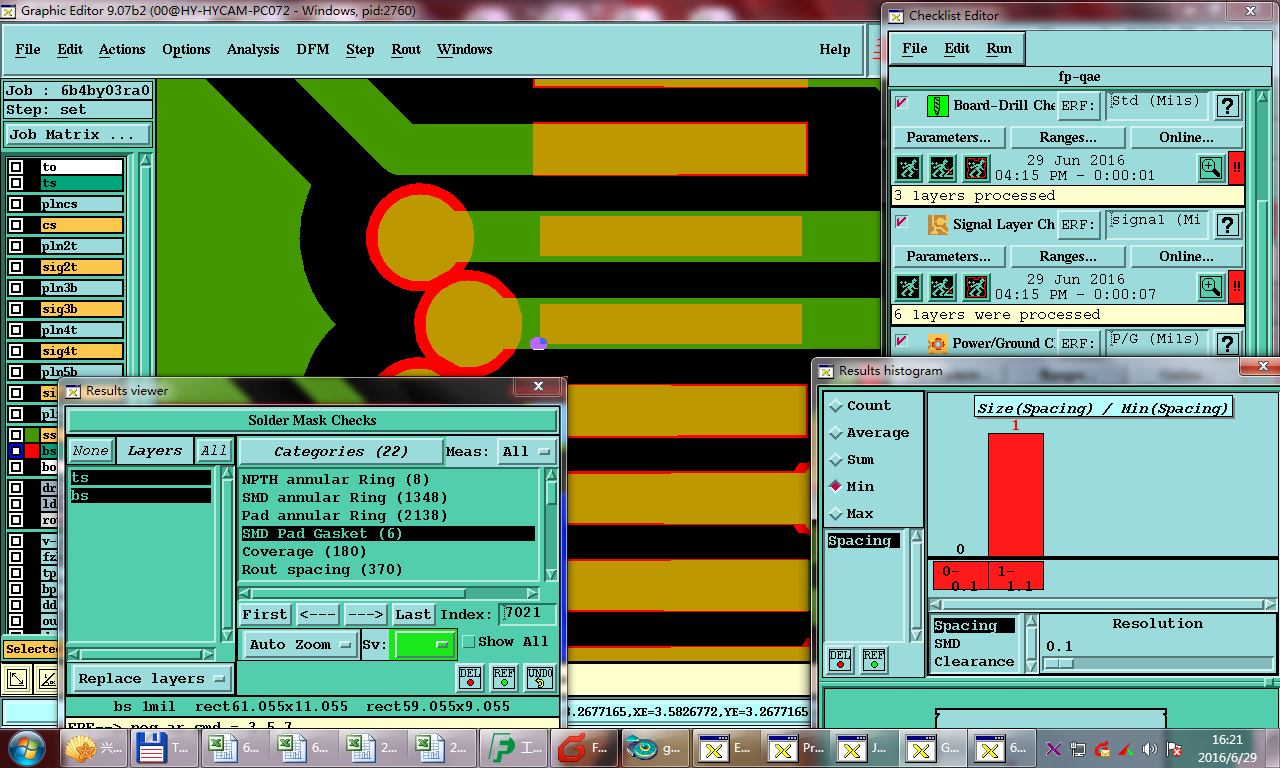Open Board-Drill results magnifier icon
1280x768 pixels.
click(1210, 168)
